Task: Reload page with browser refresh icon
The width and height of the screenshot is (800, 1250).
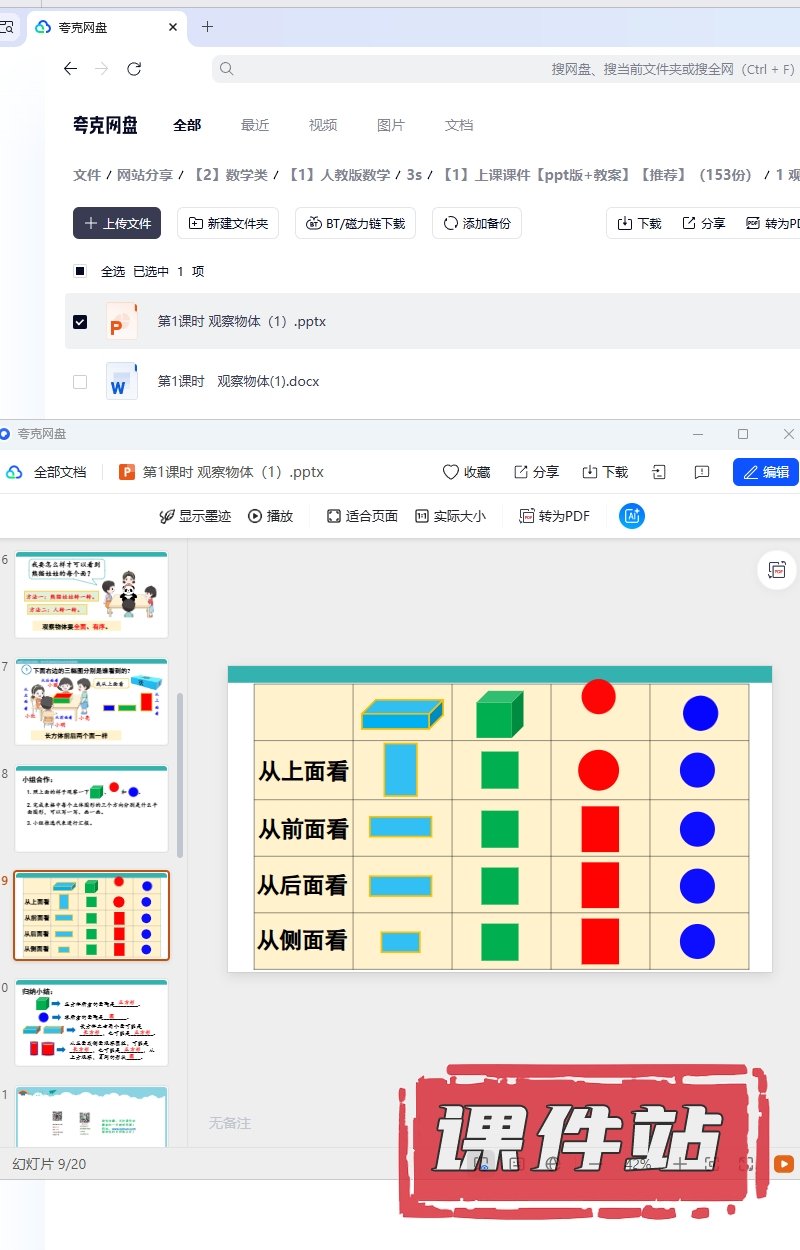Action: [x=134, y=69]
